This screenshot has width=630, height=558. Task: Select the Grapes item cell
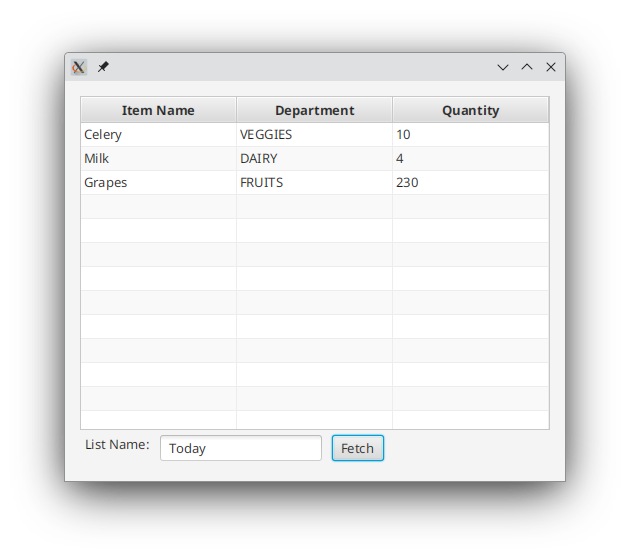point(158,183)
